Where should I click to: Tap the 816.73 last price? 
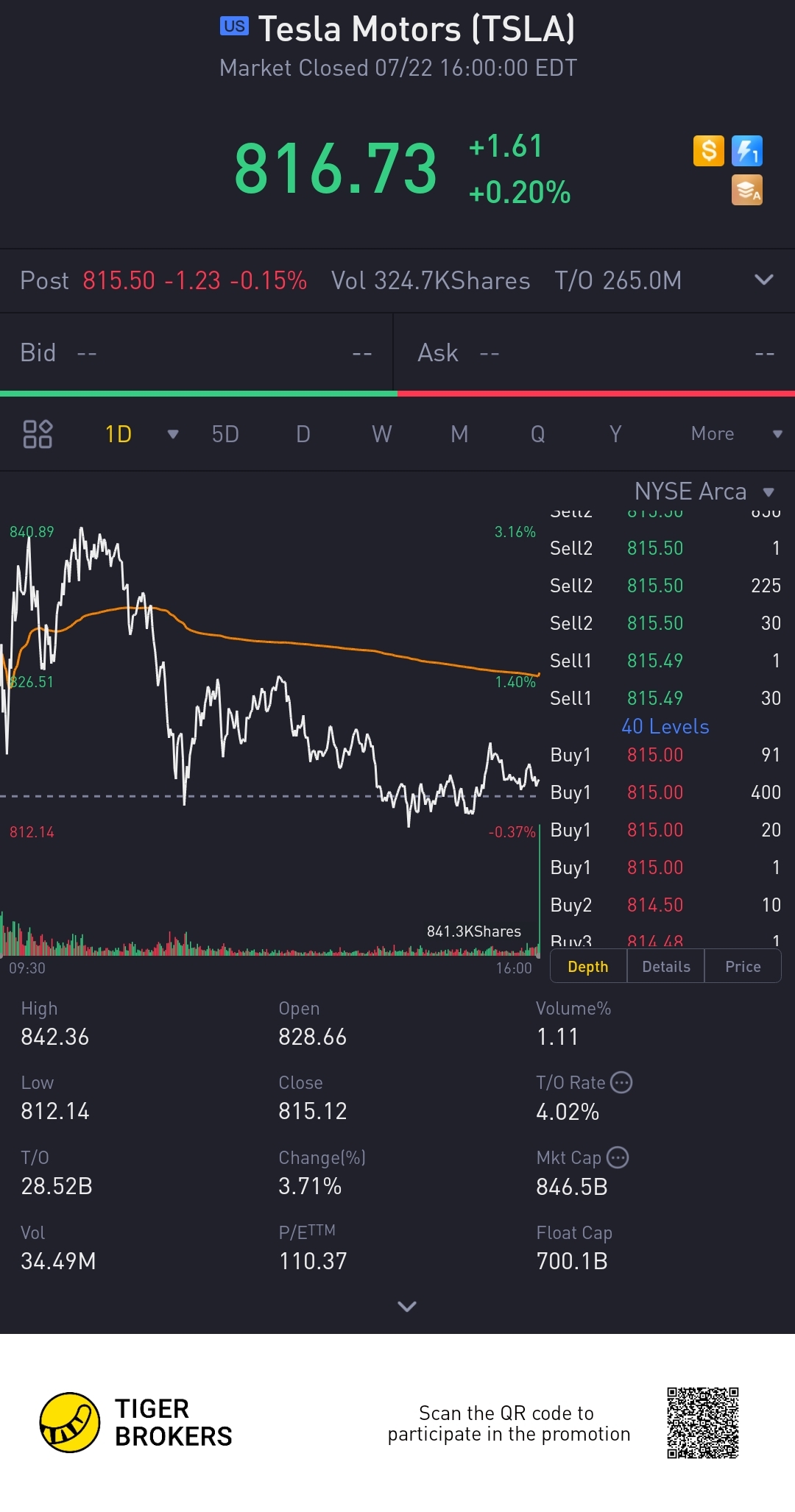point(336,169)
